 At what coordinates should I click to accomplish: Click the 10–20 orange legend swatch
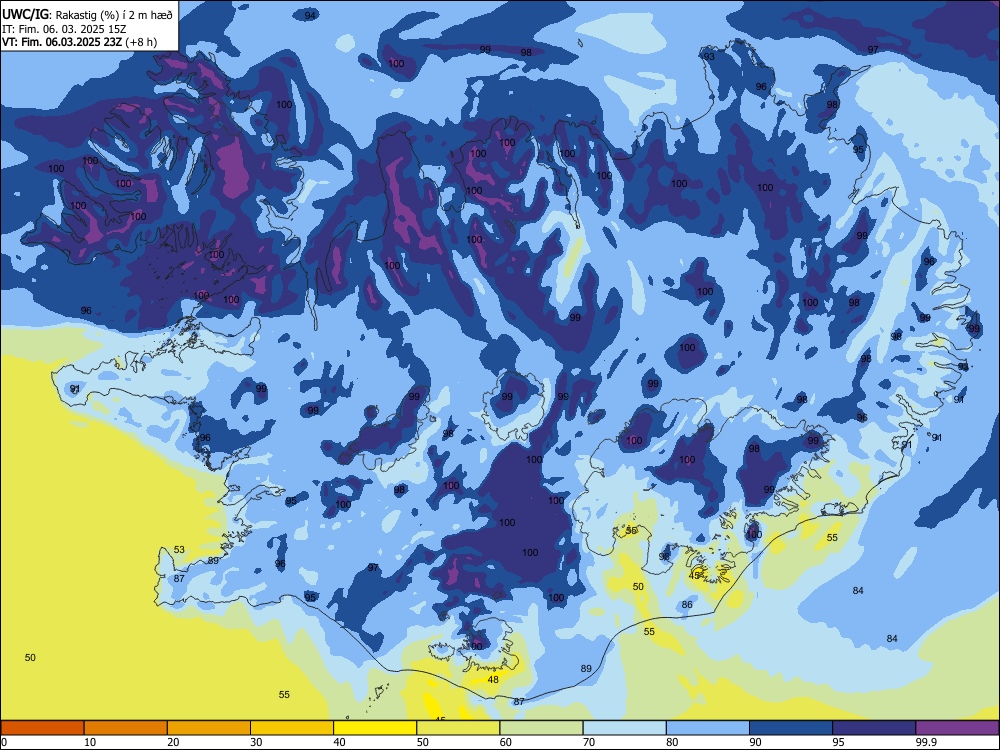[x=126, y=728]
